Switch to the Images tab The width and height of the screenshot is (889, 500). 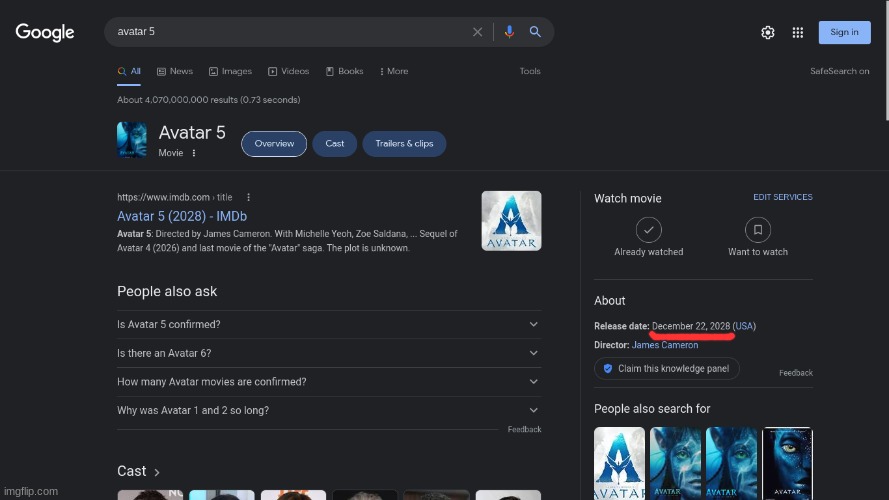pos(230,71)
